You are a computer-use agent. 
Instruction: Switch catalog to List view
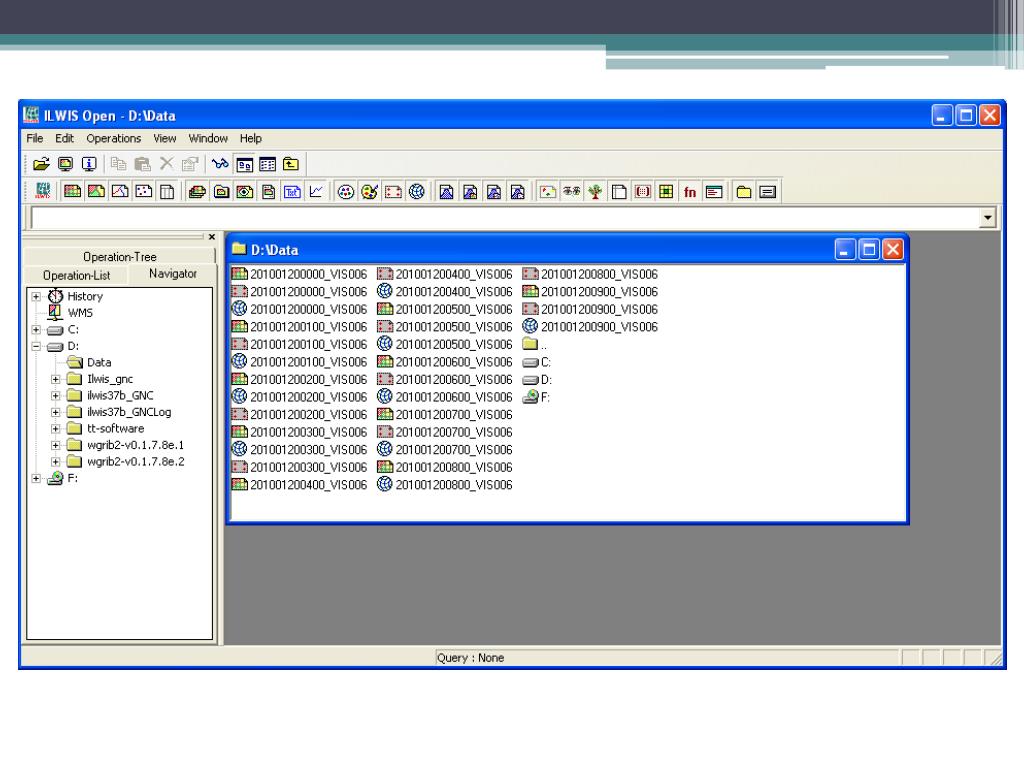[244, 164]
